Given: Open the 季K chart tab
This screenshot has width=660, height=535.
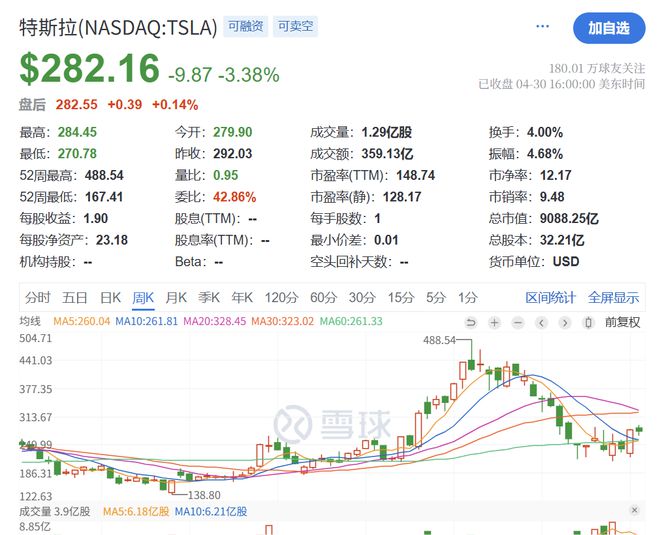Looking at the screenshot, I should [209, 298].
